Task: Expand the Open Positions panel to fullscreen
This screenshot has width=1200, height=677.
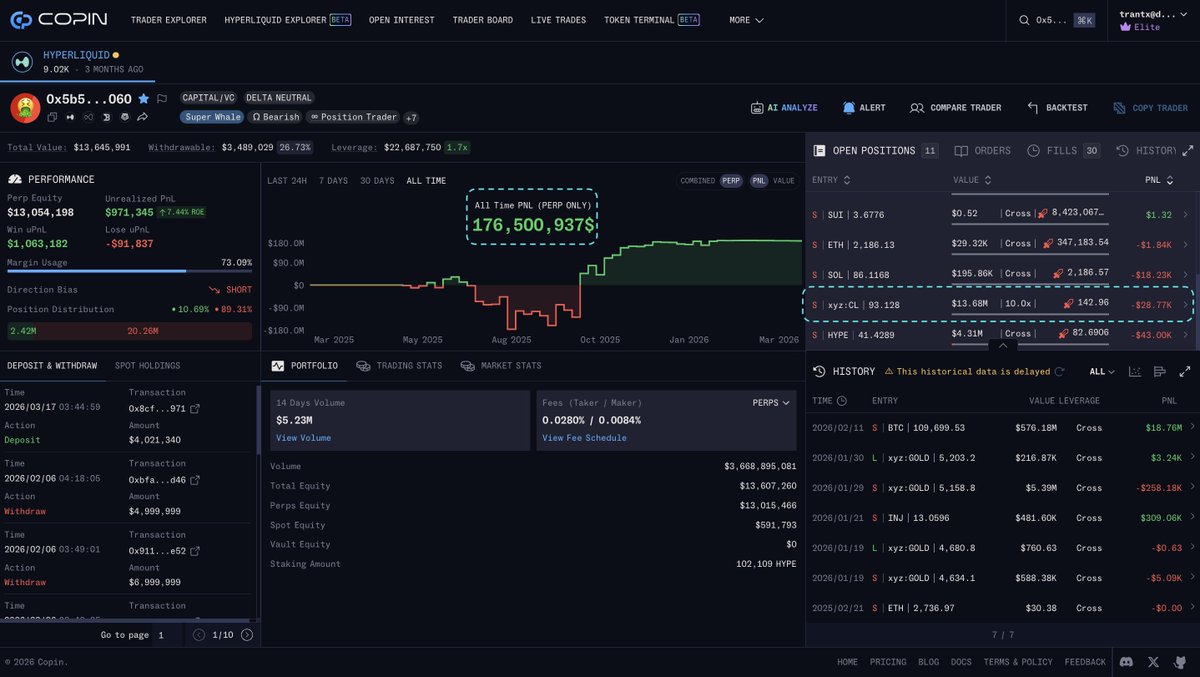Action: (1187, 150)
